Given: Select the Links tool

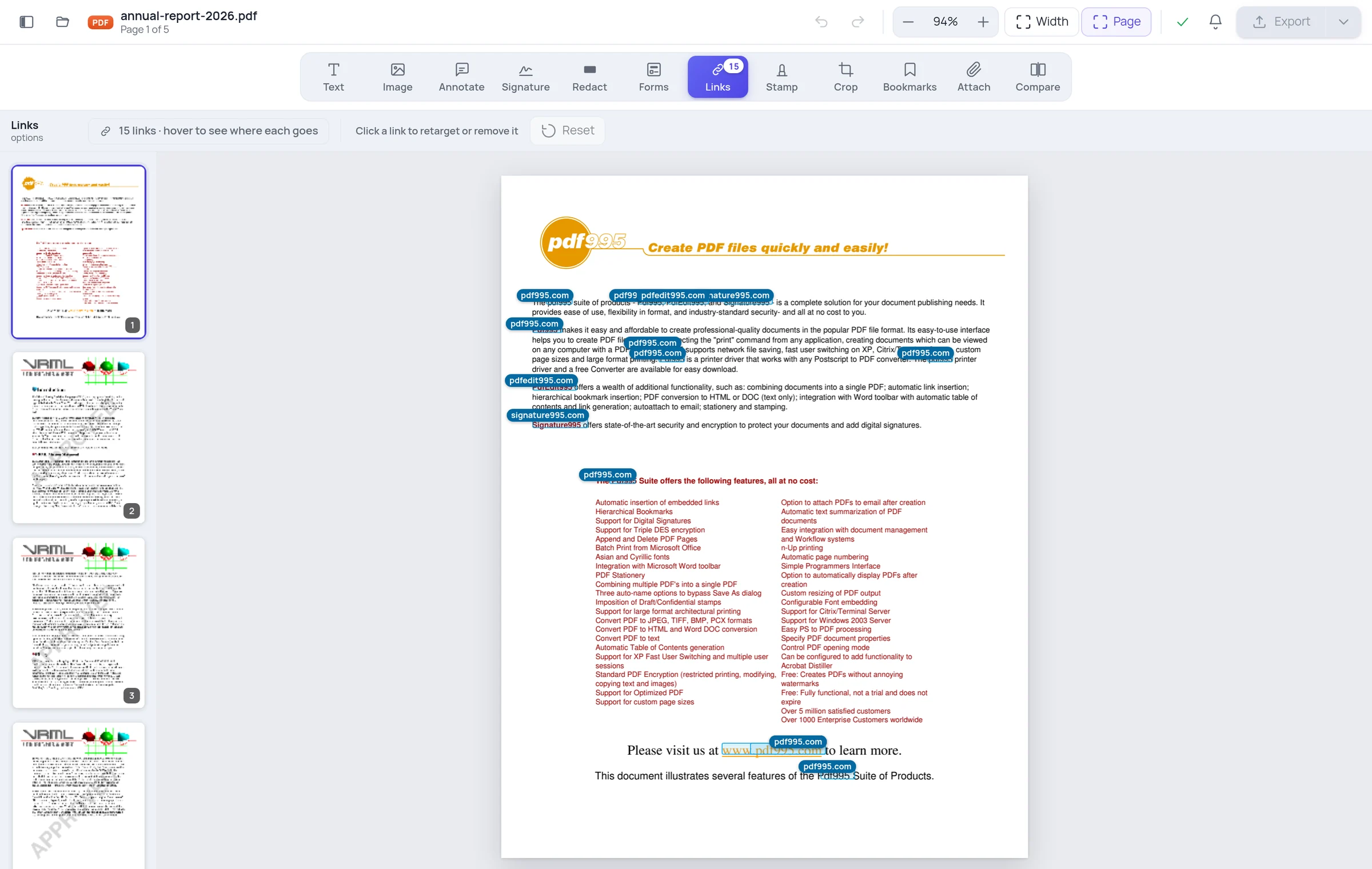Looking at the screenshot, I should 717,77.
